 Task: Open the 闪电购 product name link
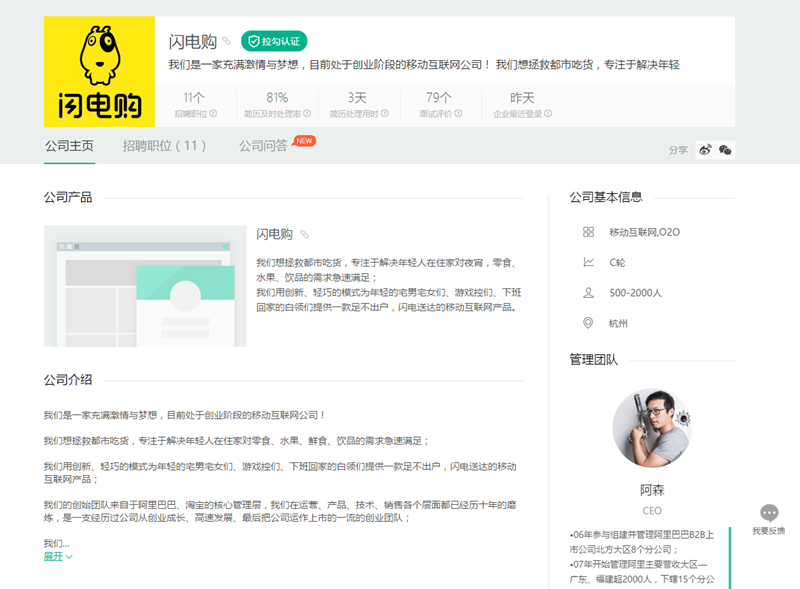(274, 234)
